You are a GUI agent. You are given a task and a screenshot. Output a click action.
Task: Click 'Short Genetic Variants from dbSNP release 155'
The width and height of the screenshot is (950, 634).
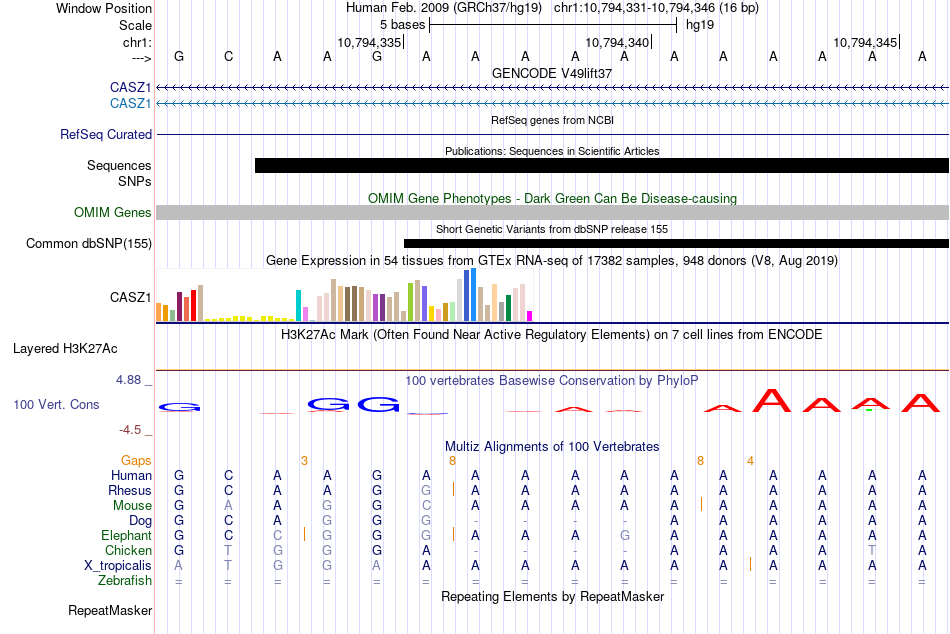click(x=552, y=229)
